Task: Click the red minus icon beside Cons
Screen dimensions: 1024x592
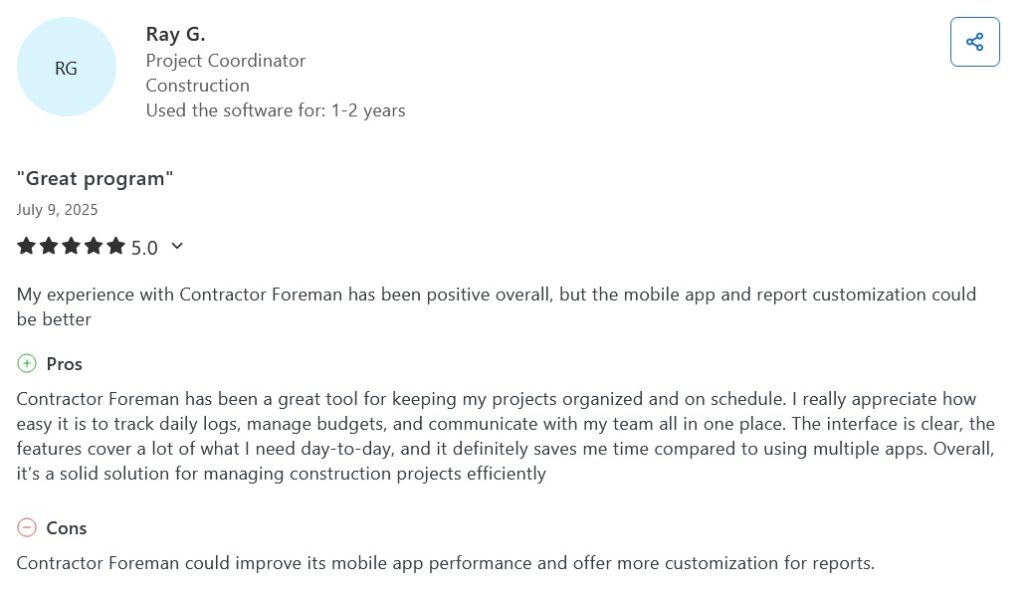Action: (28, 528)
